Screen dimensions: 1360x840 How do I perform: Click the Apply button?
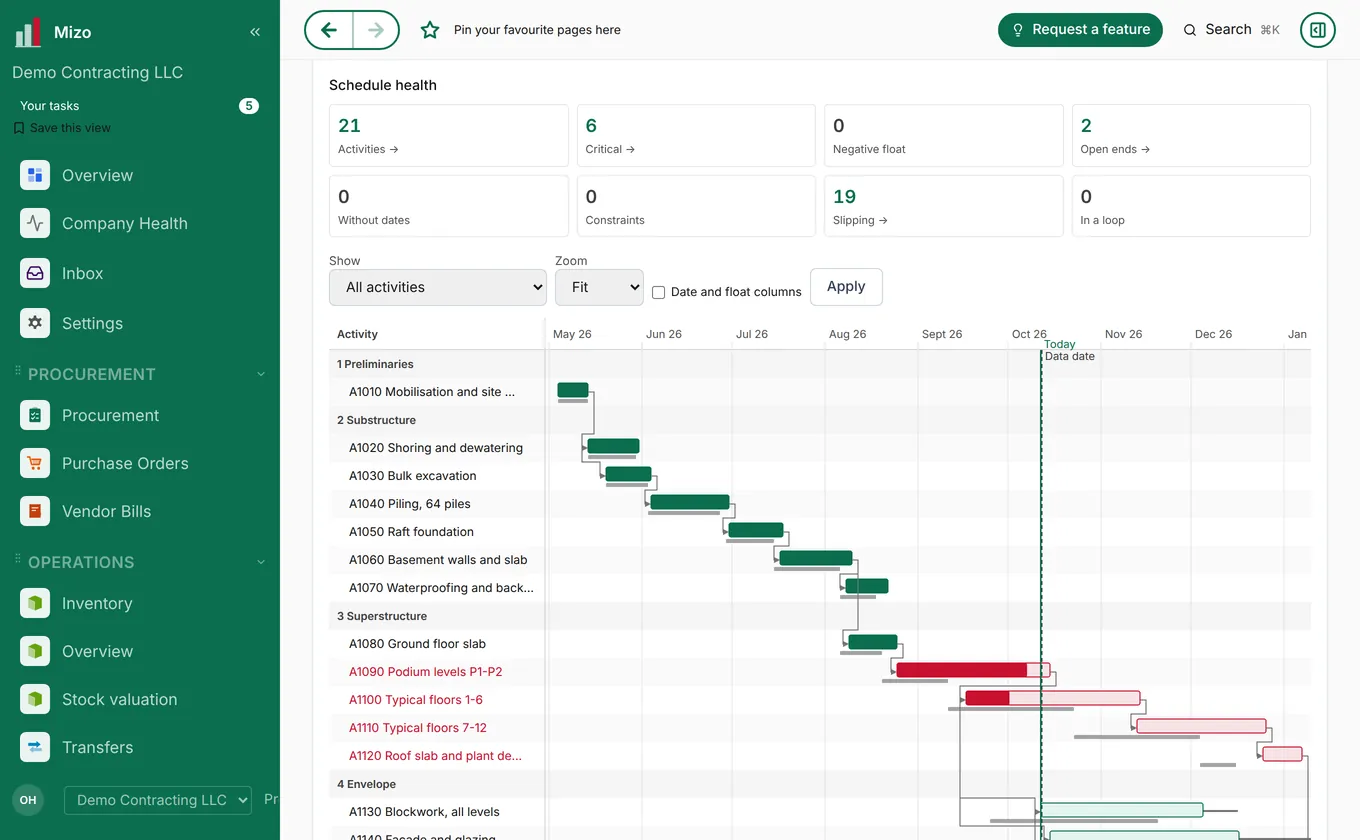coord(846,287)
